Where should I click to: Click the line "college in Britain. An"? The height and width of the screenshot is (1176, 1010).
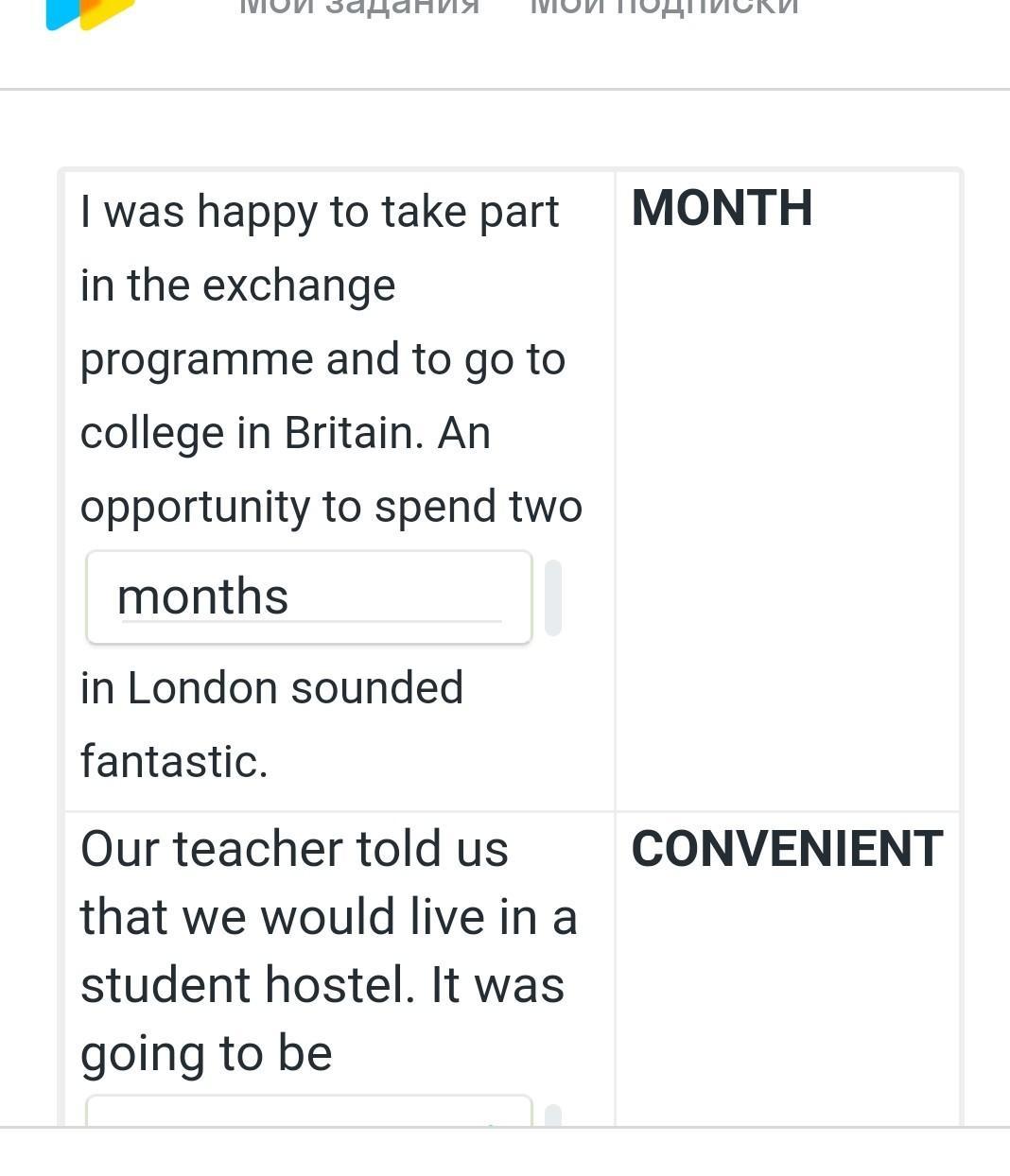(x=285, y=433)
